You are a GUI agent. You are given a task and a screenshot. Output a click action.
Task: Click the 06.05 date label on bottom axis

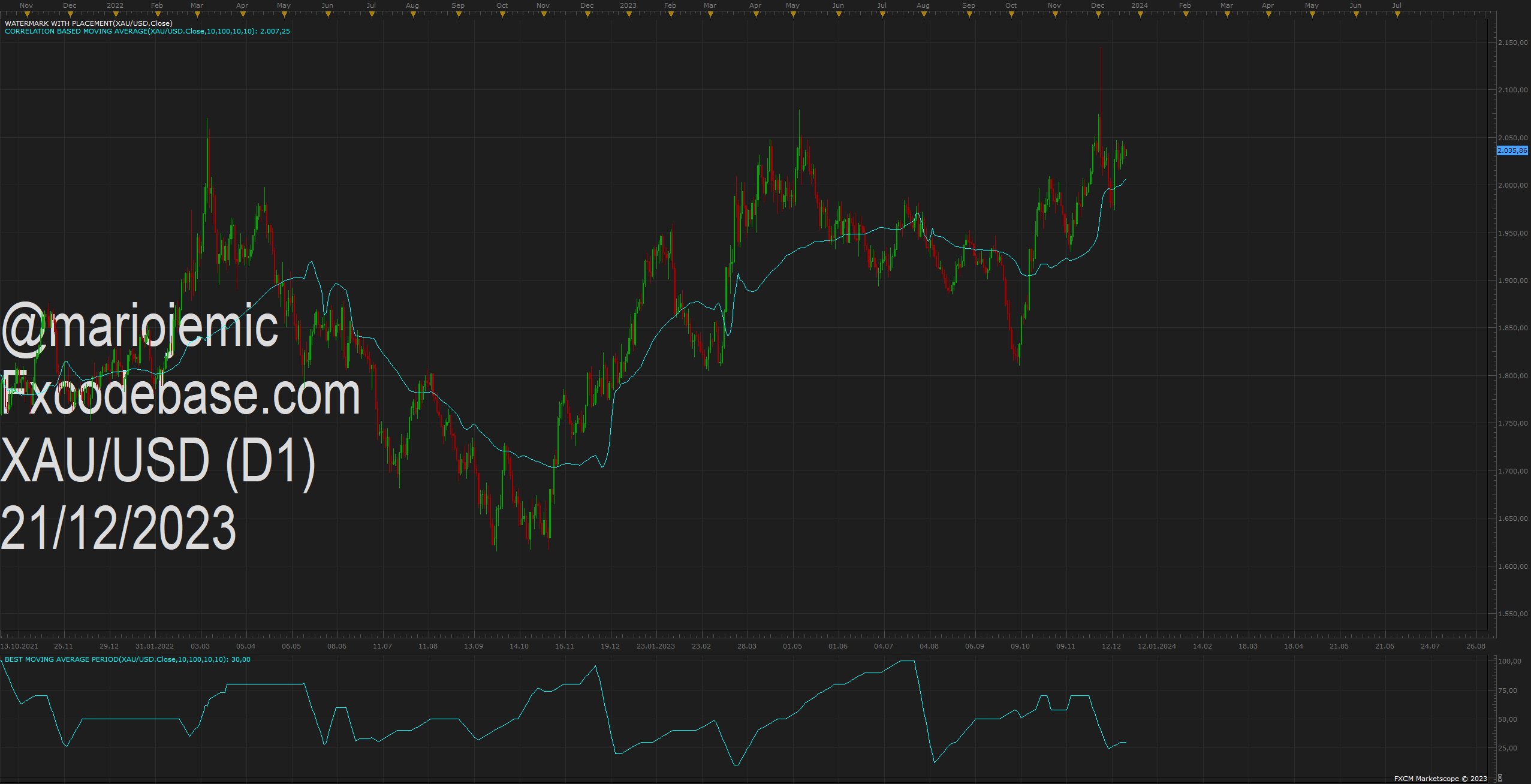291,646
